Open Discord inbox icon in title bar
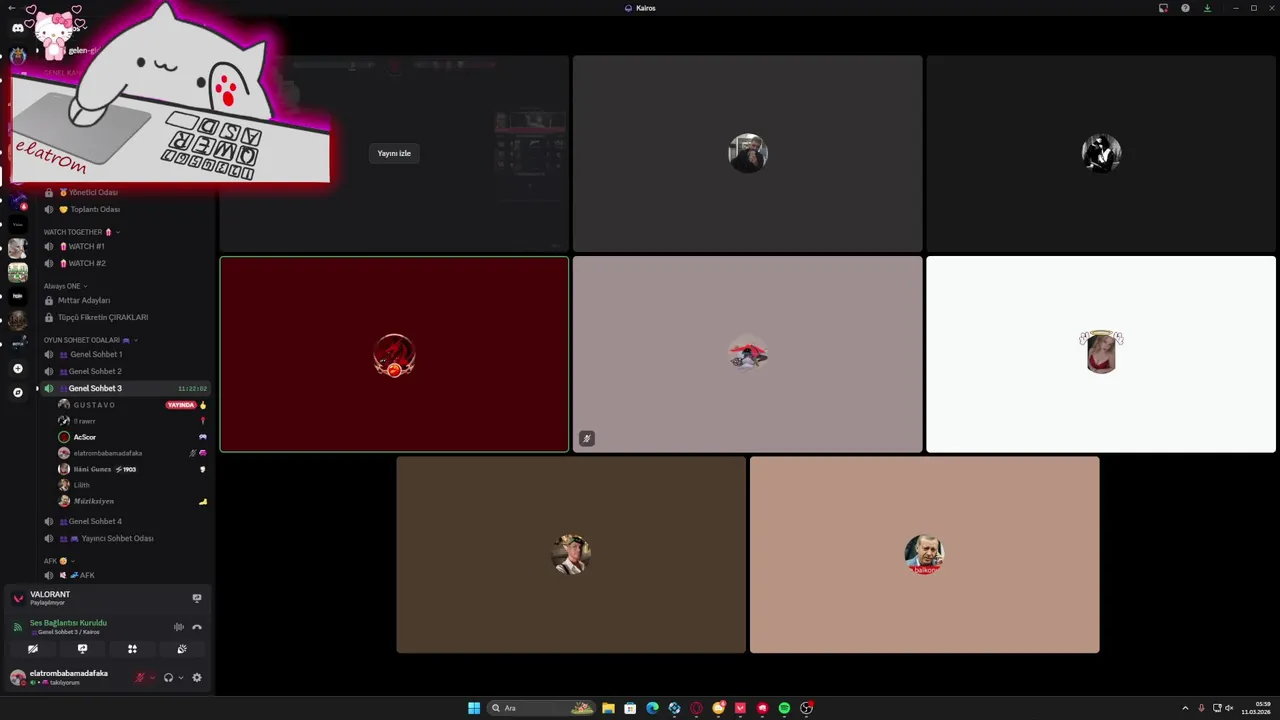 pyautogui.click(x=1163, y=8)
